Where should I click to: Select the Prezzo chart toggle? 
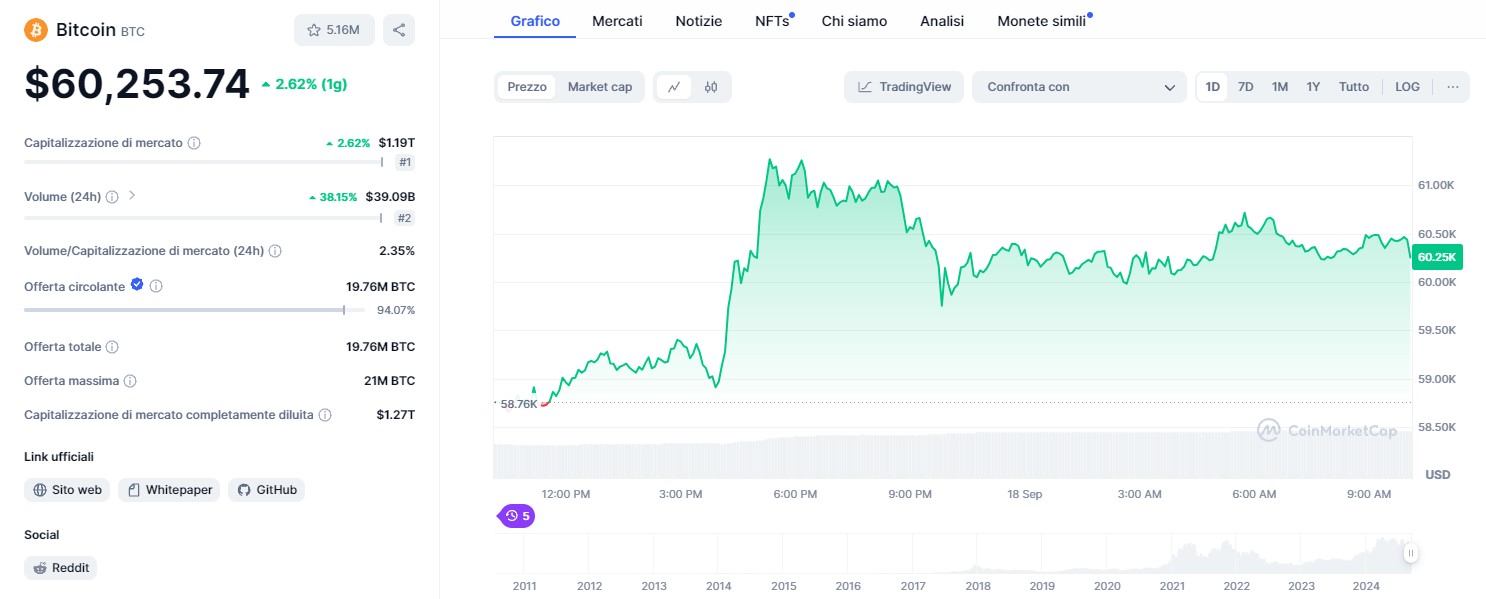(x=527, y=87)
